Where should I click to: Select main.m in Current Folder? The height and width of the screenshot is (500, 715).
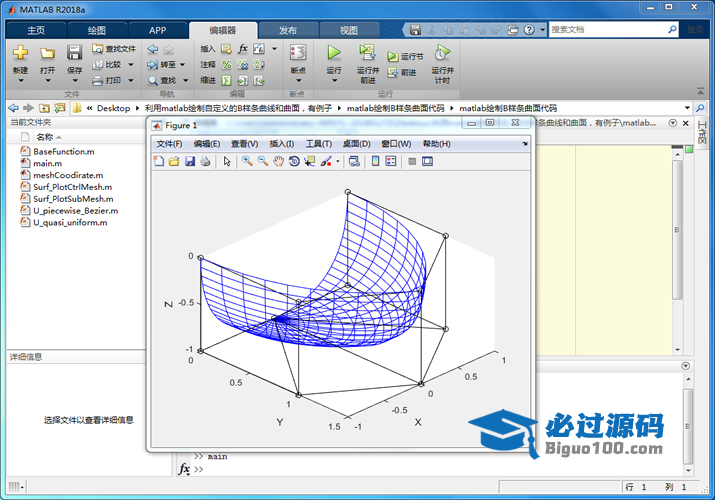coord(47,164)
